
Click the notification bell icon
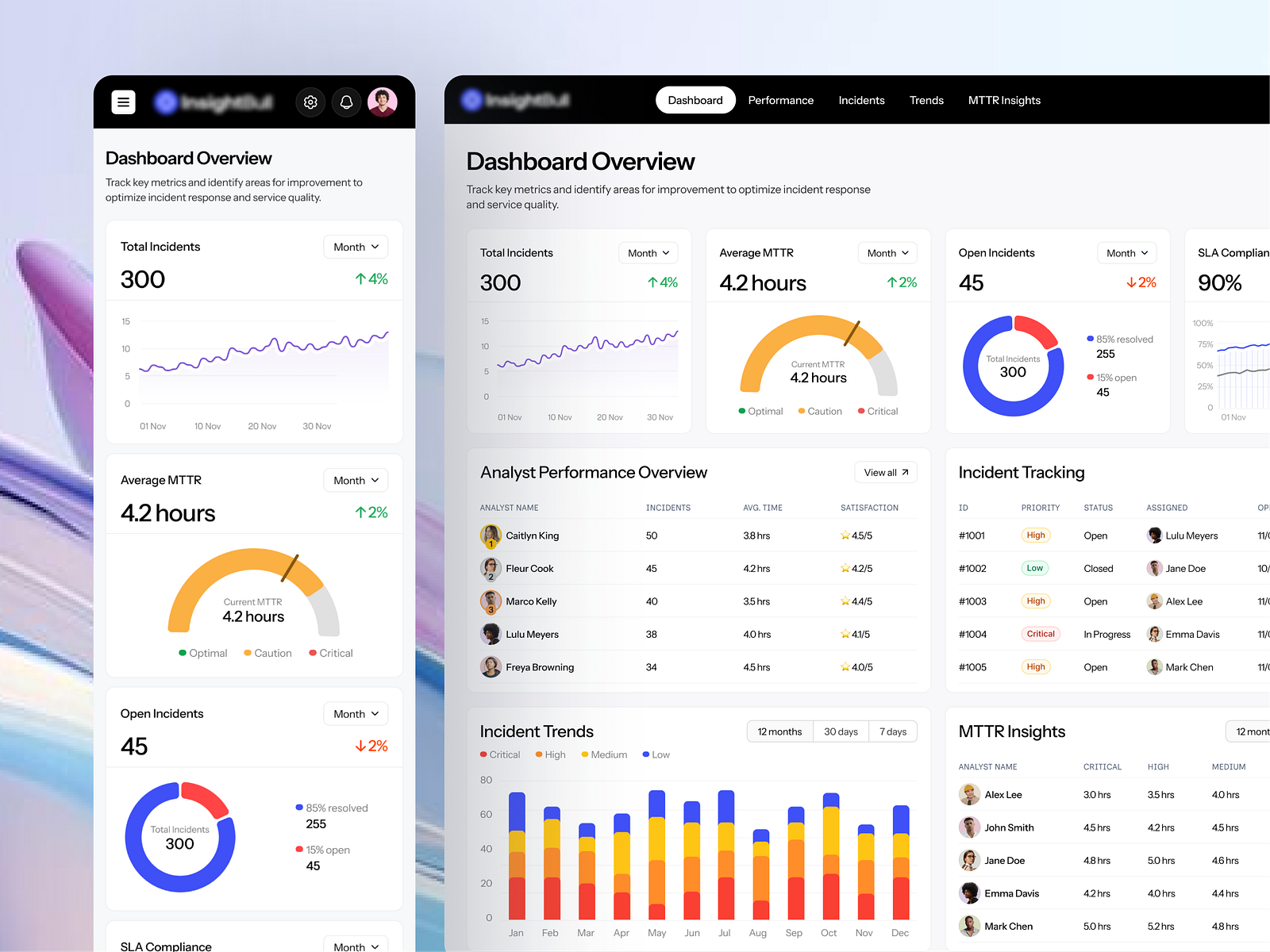pyautogui.click(x=346, y=102)
